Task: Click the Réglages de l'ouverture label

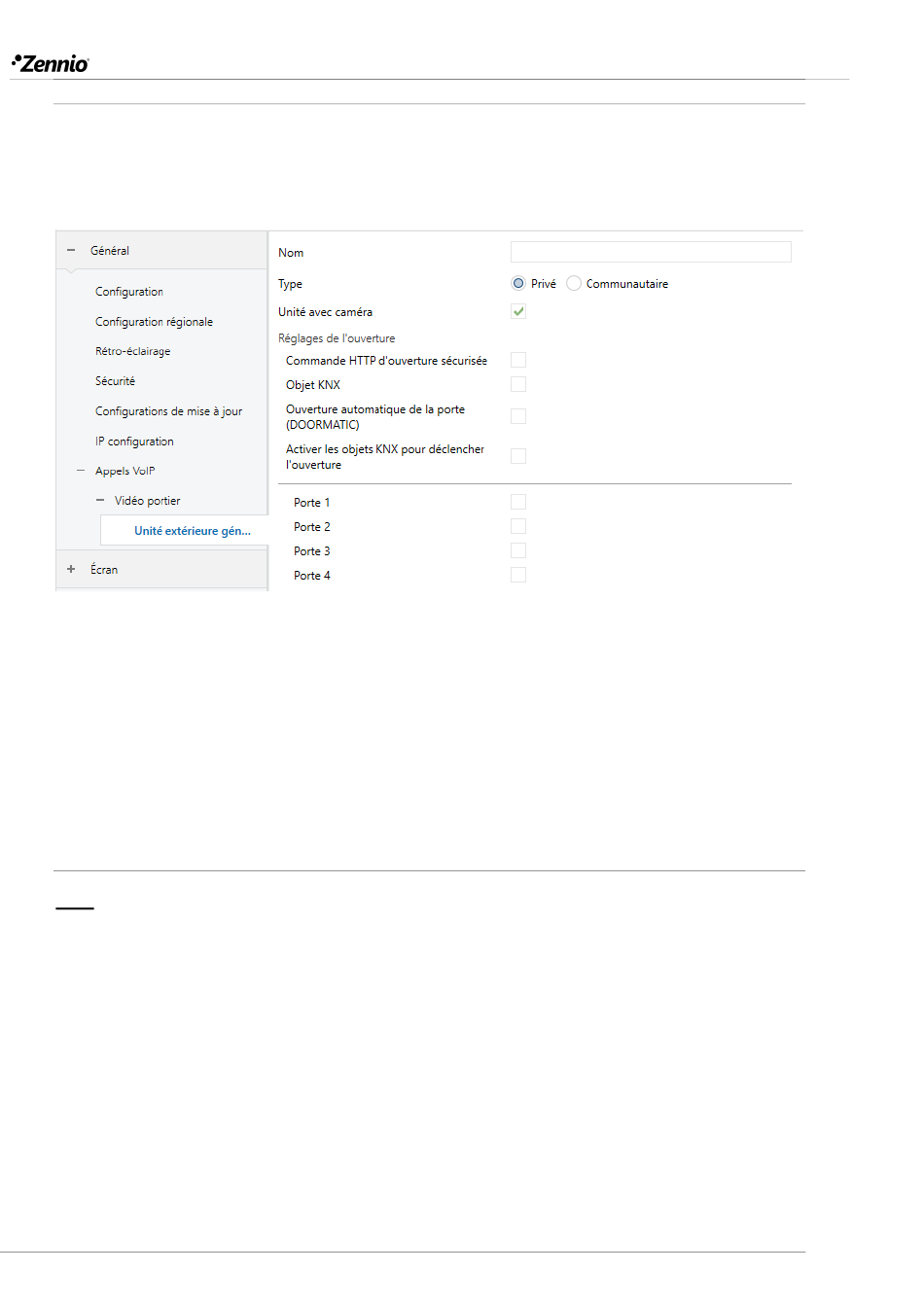Action: pos(337,338)
